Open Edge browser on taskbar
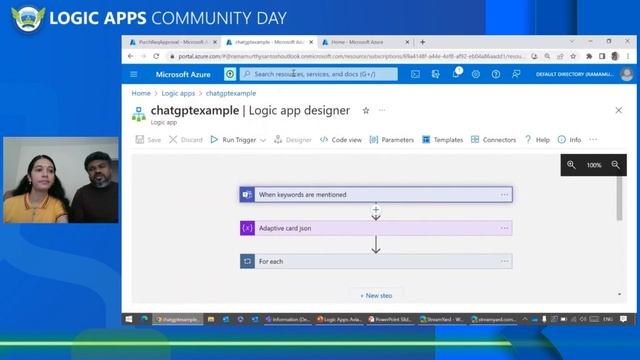 pyautogui.click(x=144, y=319)
